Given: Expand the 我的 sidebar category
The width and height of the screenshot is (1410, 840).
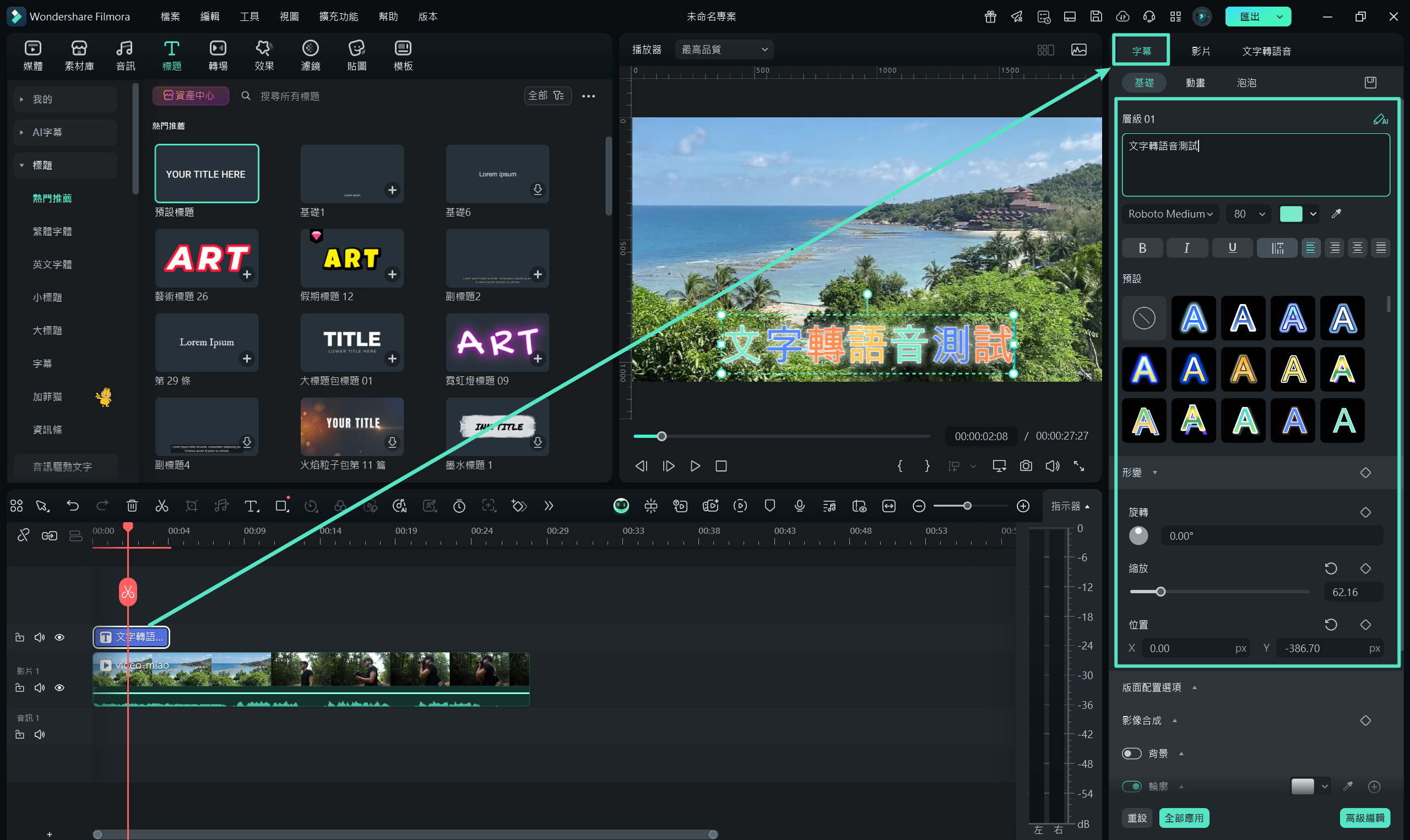Looking at the screenshot, I should [x=66, y=99].
